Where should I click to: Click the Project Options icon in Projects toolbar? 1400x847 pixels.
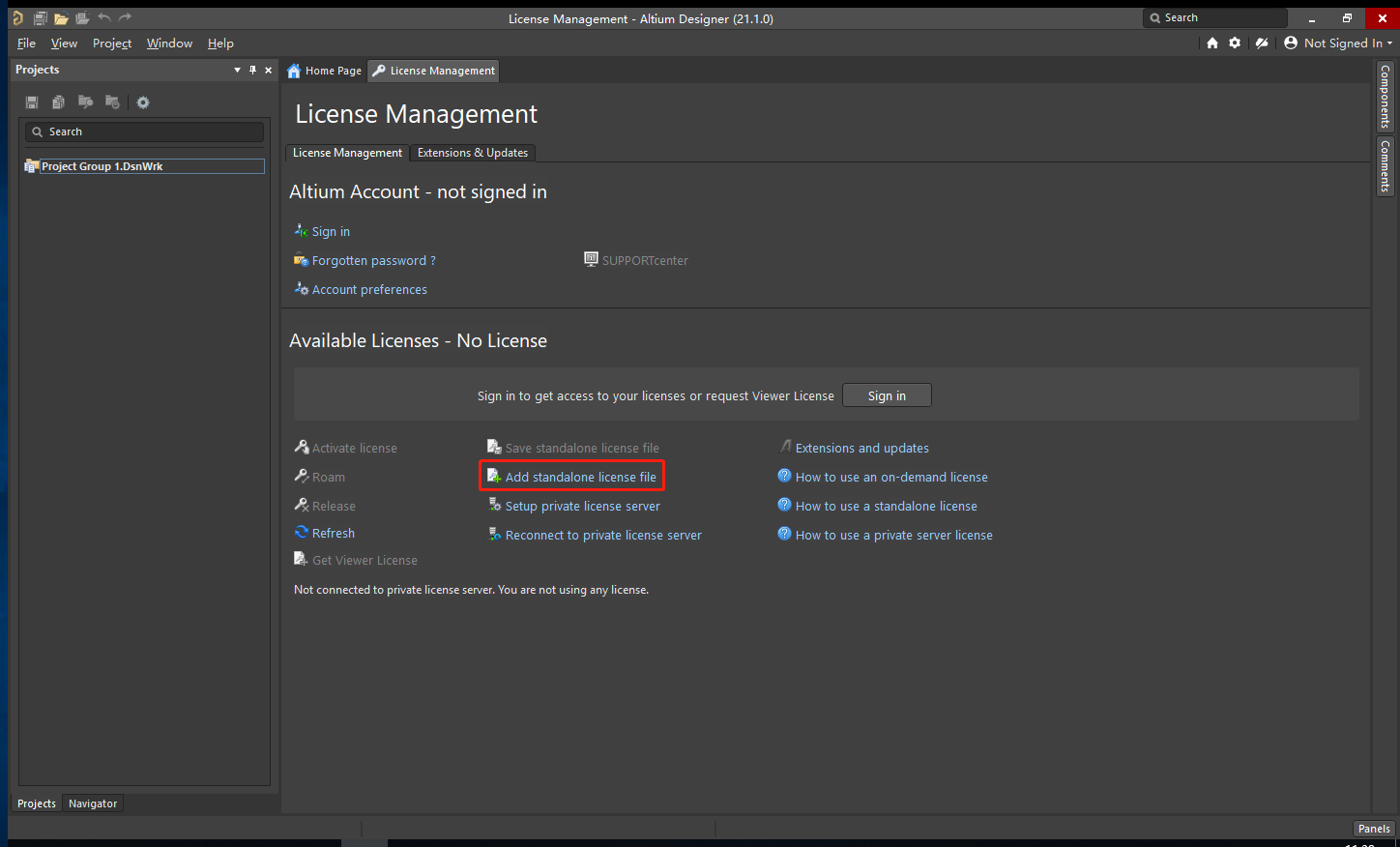112,102
